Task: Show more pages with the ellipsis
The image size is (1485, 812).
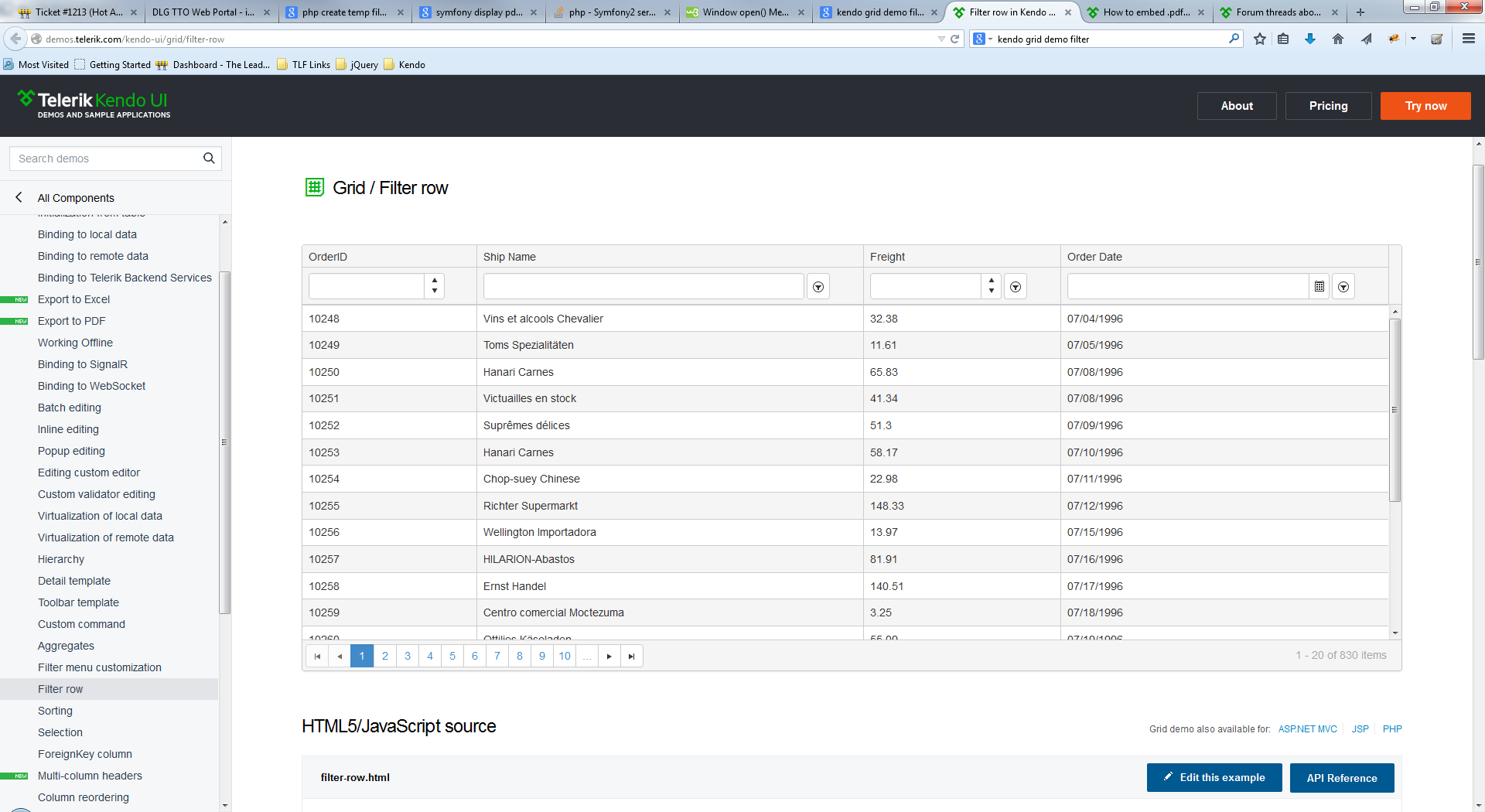Action: pos(587,656)
